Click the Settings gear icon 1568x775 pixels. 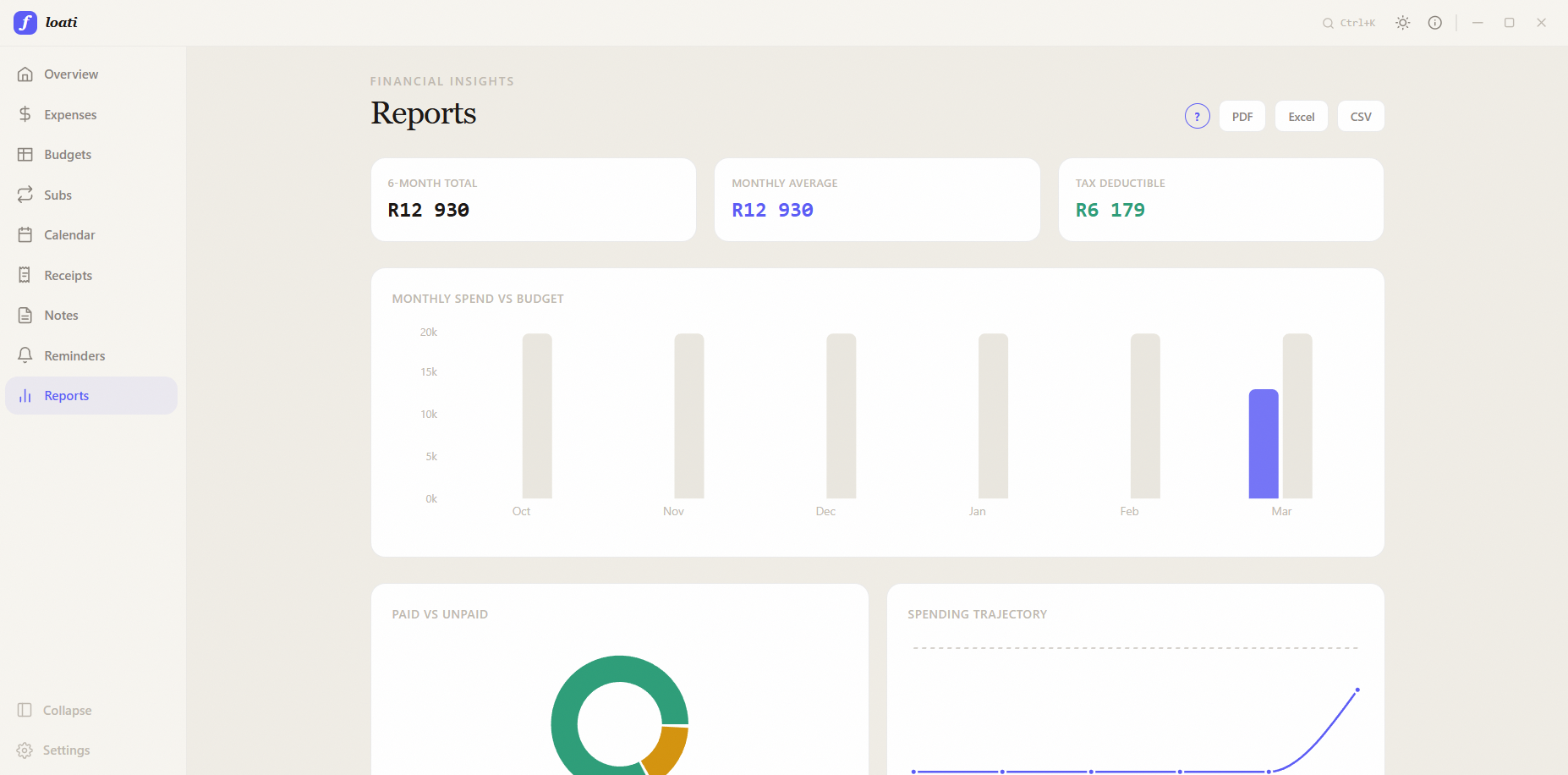click(25, 750)
